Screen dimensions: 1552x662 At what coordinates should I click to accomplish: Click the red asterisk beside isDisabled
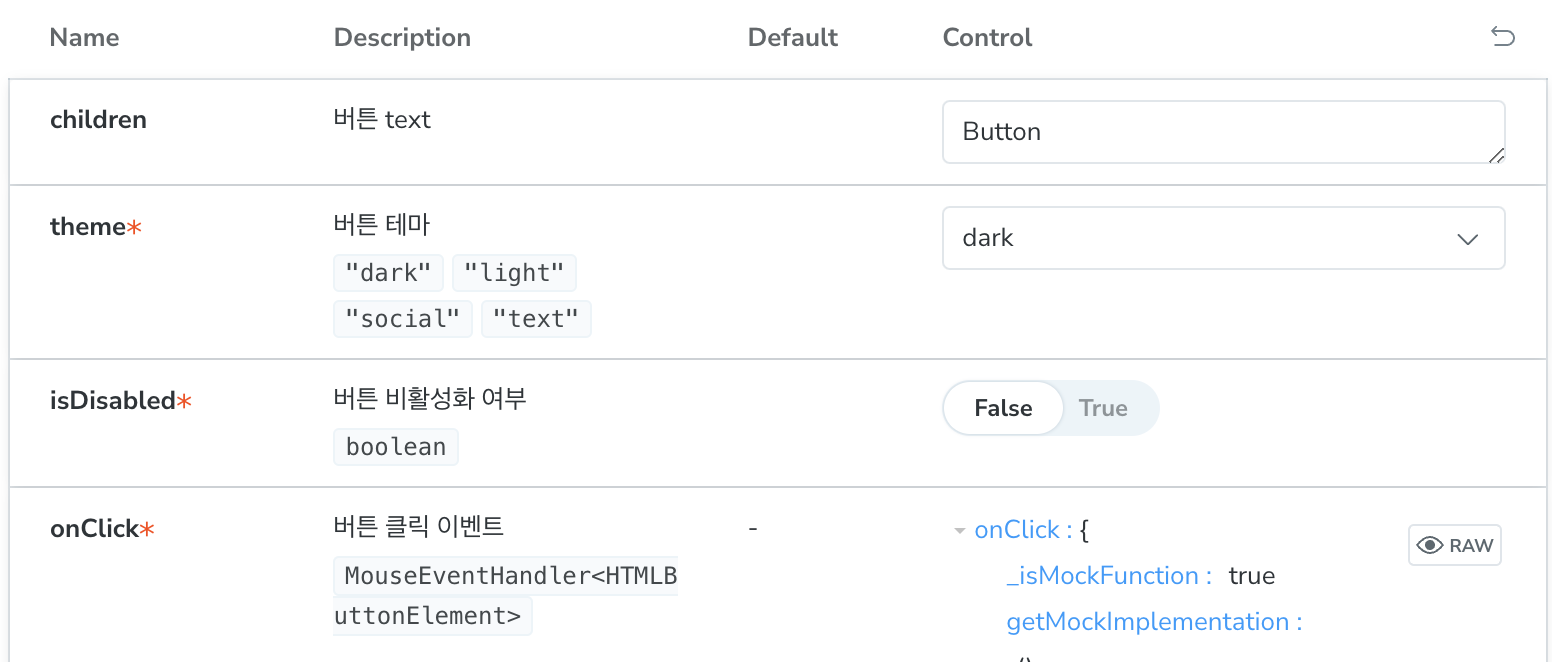tap(184, 401)
